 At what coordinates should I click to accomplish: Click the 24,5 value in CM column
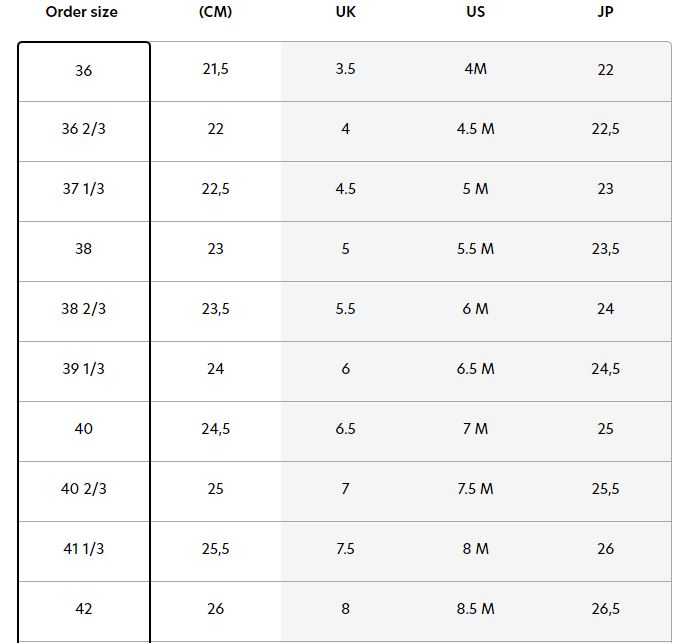click(x=215, y=429)
